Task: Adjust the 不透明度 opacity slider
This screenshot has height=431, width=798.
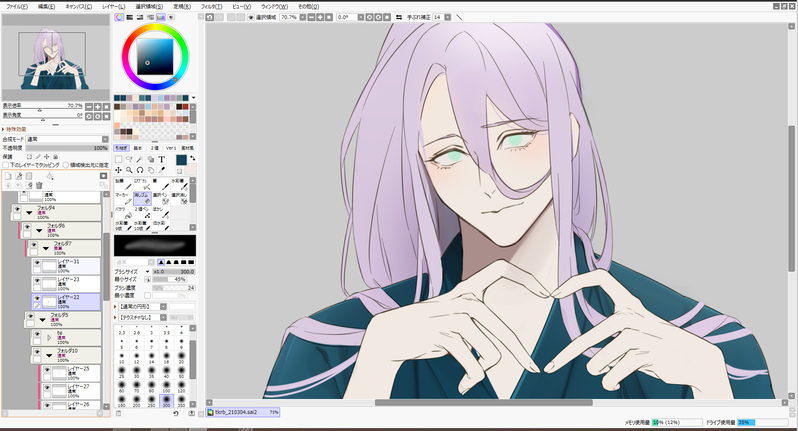Action: (x=67, y=148)
